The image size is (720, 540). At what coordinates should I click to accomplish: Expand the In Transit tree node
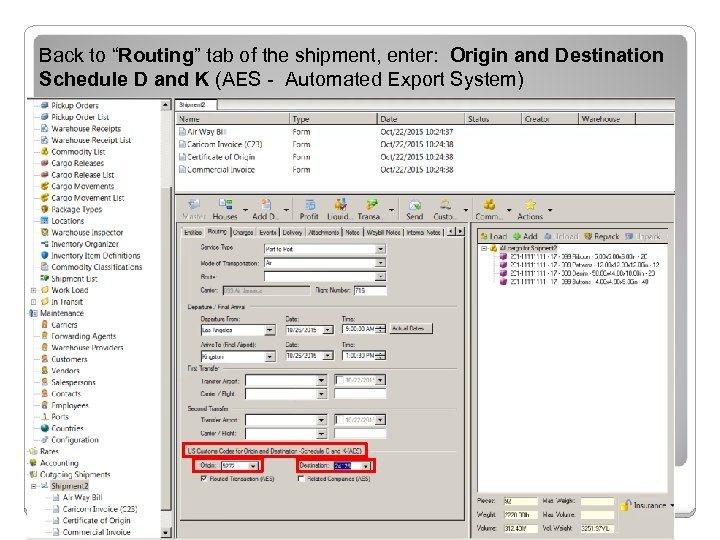click(x=33, y=302)
